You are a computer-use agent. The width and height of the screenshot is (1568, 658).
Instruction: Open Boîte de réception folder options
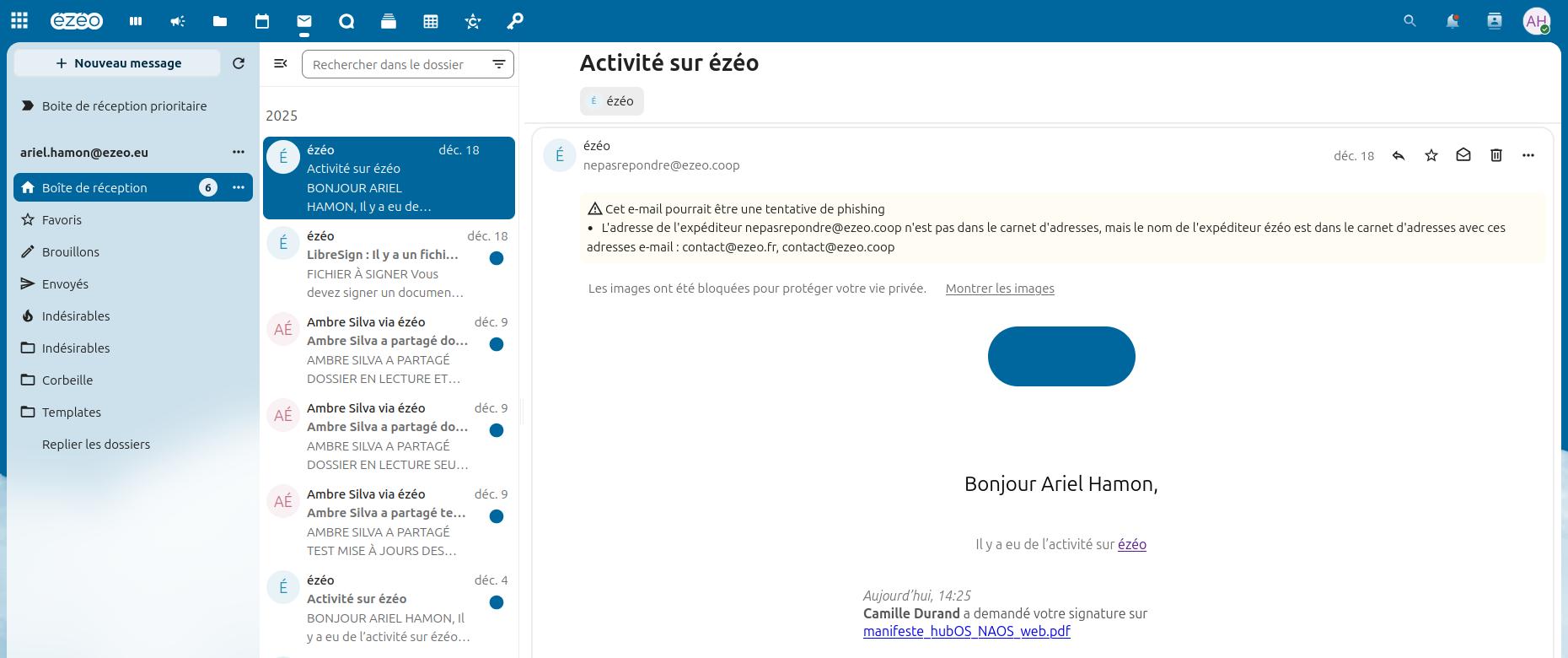click(239, 187)
